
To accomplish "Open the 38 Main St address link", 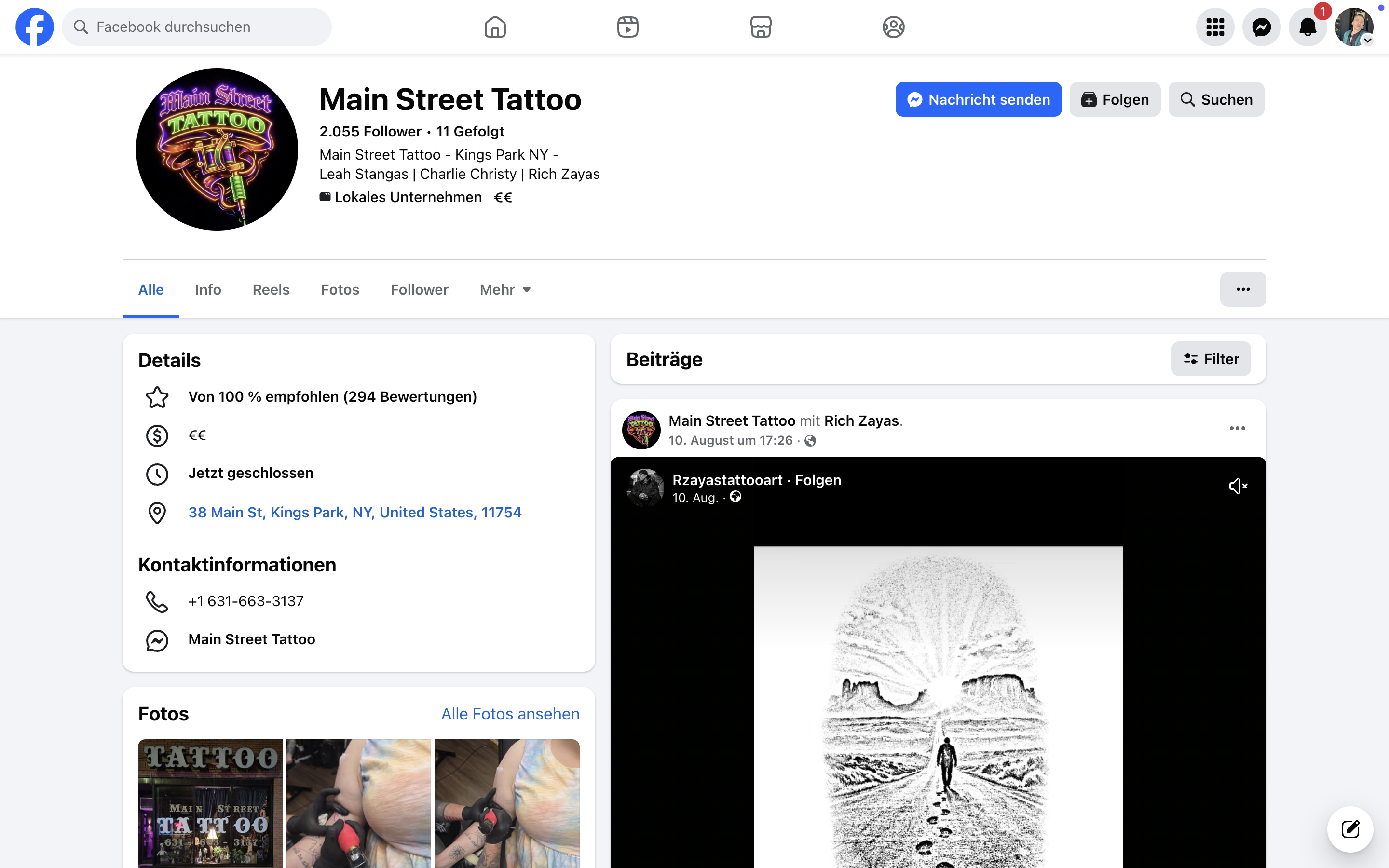I will [354, 512].
